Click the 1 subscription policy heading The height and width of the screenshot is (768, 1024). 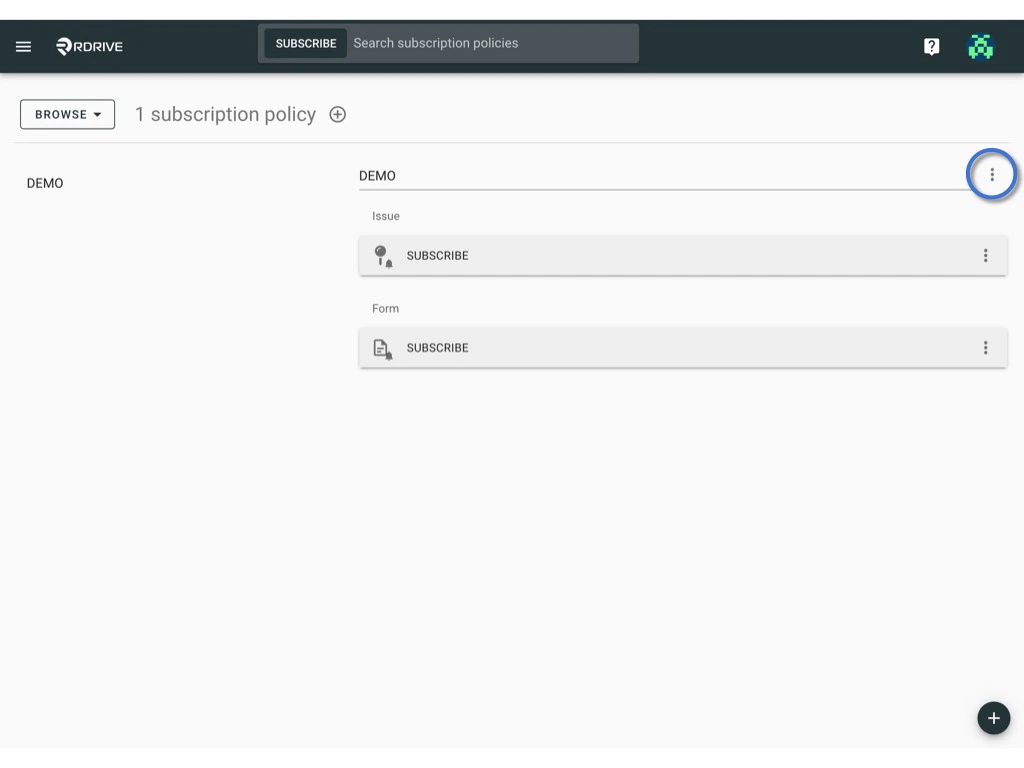click(x=226, y=114)
